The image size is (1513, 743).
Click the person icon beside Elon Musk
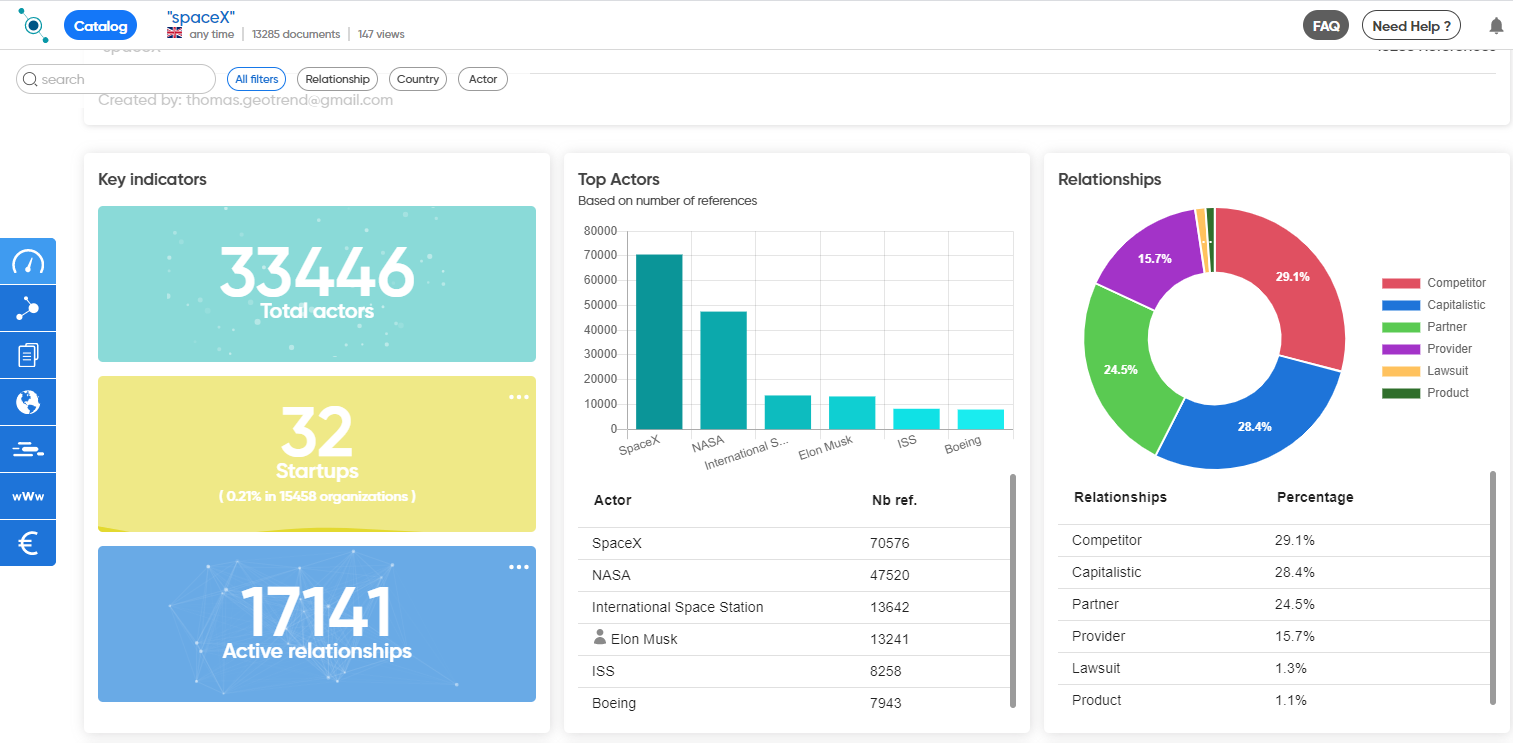click(x=600, y=637)
